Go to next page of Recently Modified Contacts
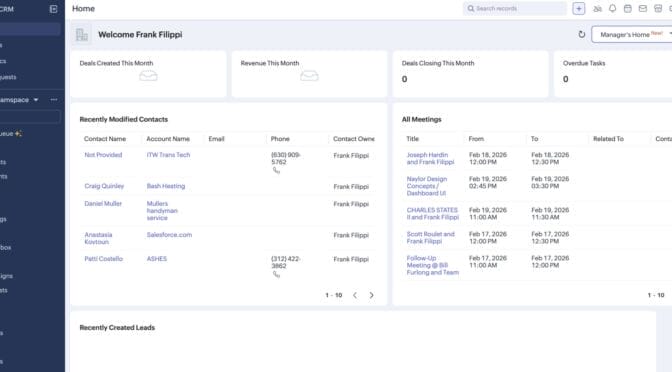The image size is (672, 372). point(371,295)
